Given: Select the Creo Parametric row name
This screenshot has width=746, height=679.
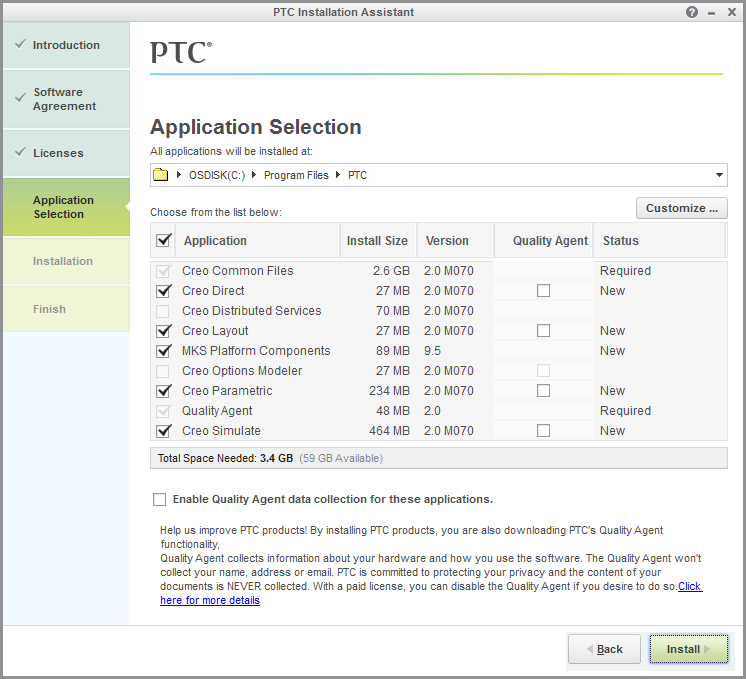Looking at the screenshot, I should click(x=227, y=391).
